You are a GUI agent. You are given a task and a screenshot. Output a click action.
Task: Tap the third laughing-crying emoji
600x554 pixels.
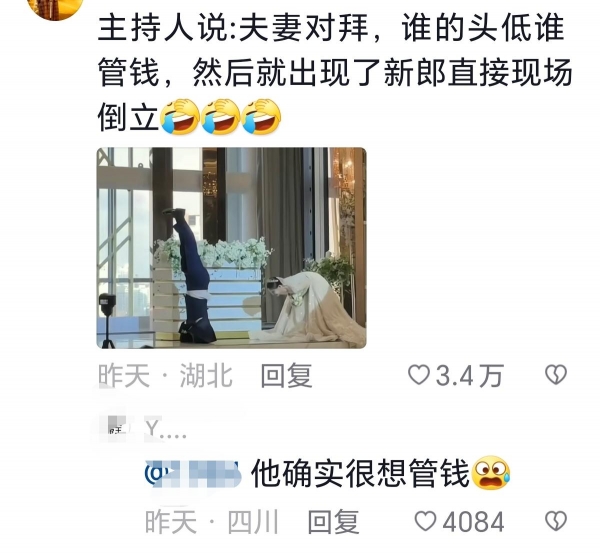pos(262,116)
